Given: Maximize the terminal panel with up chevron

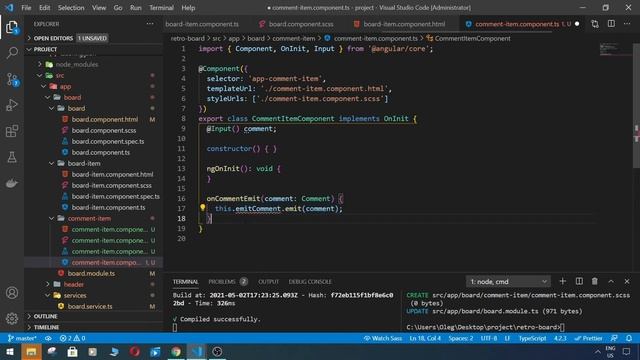Looking at the screenshot, I should pyautogui.click(x=611, y=281).
